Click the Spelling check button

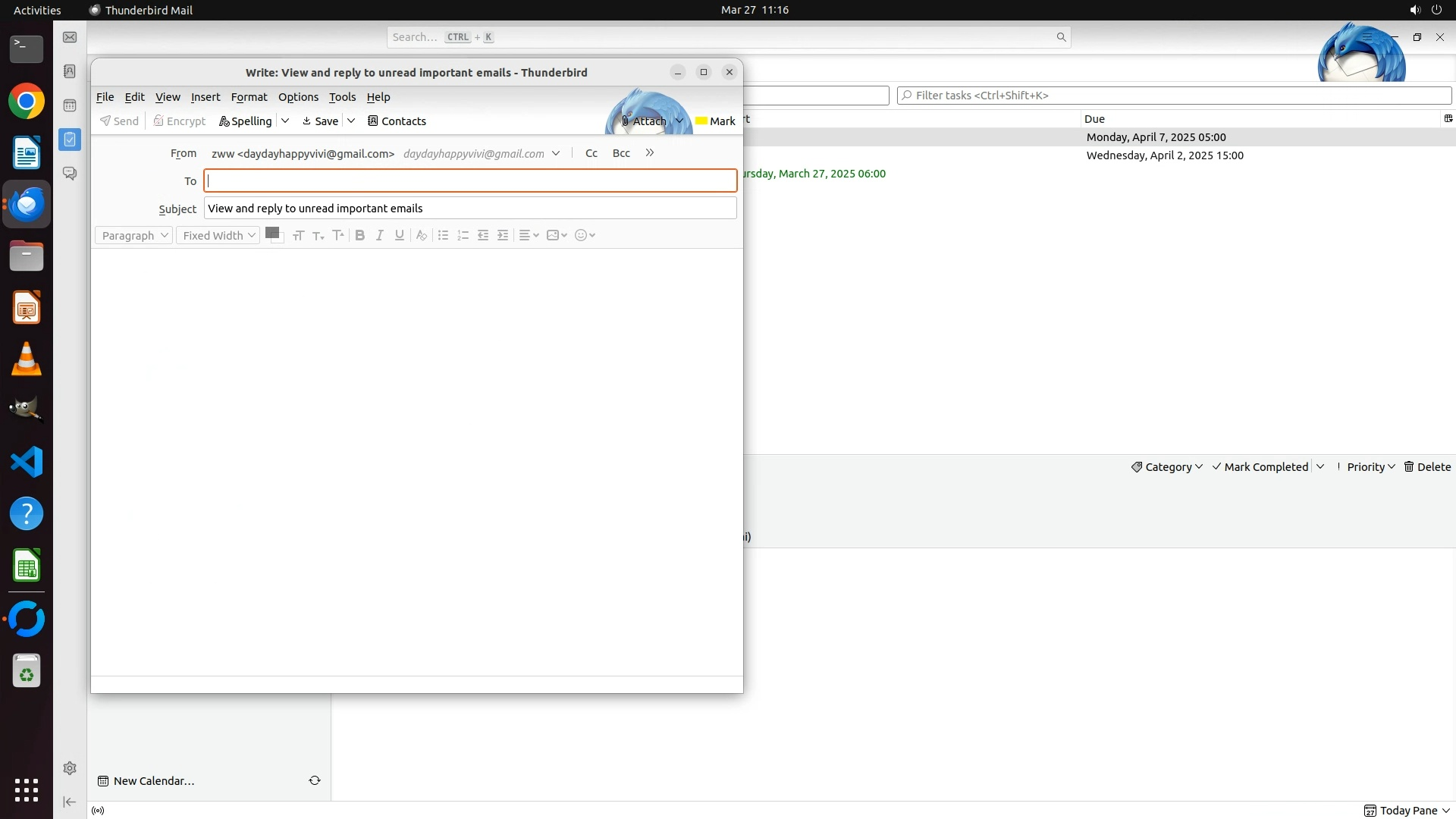pos(246,121)
